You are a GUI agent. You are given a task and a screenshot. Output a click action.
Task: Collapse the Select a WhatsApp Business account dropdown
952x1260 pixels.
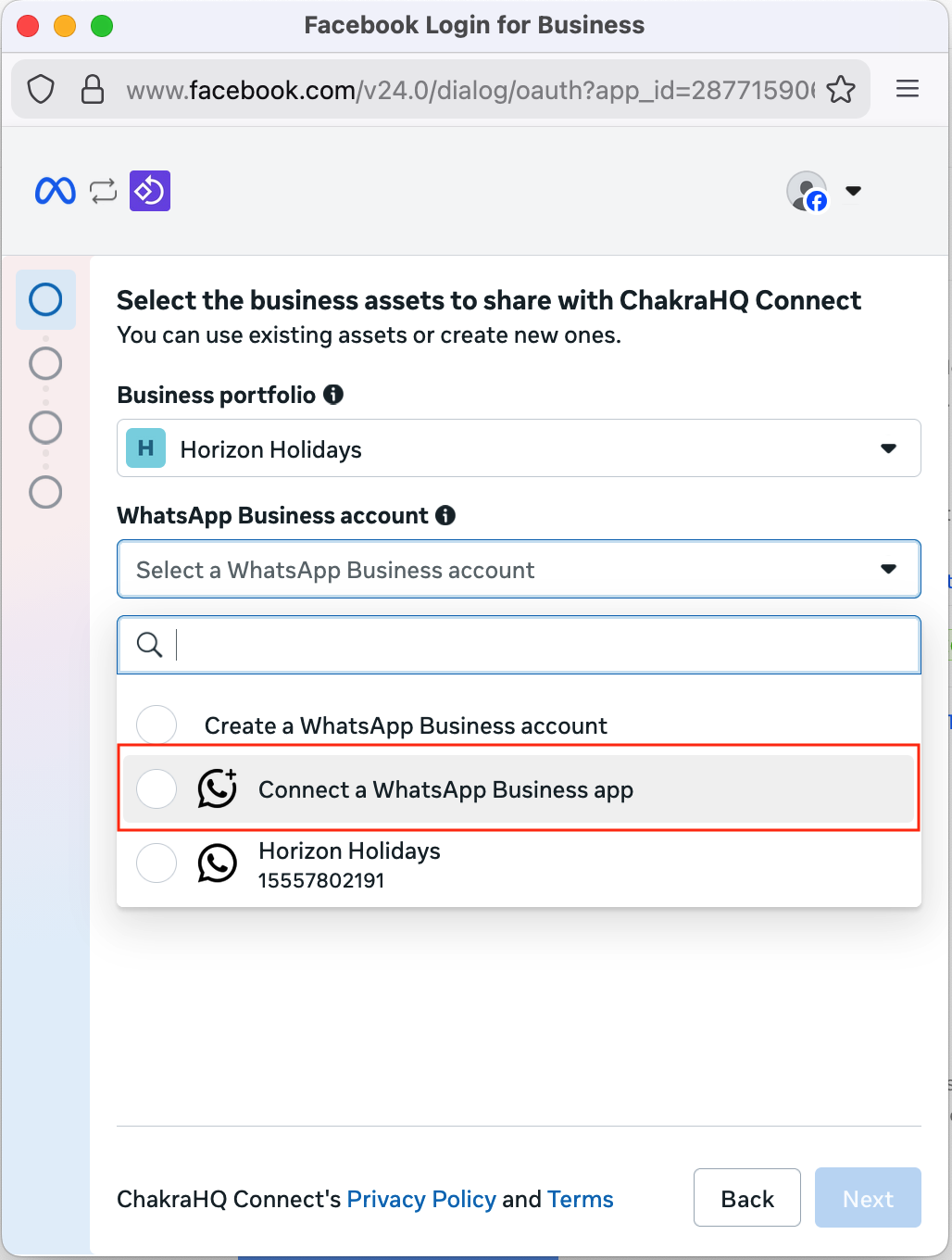[519, 570]
